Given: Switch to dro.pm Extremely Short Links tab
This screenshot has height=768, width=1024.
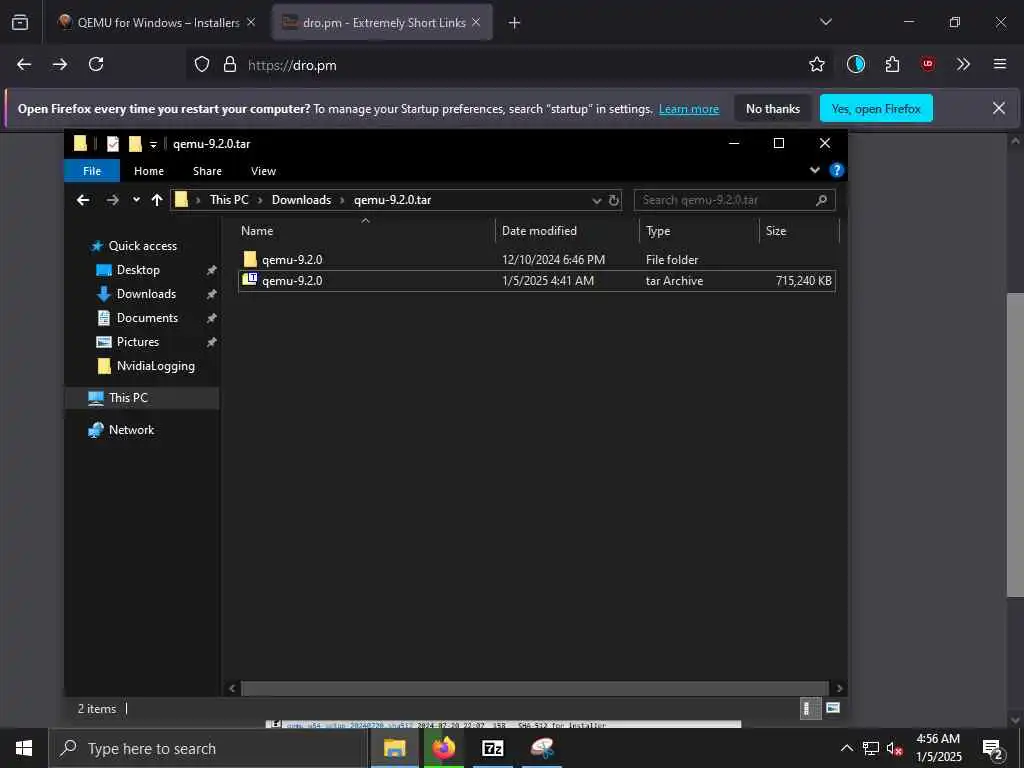Looking at the screenshot, I should 383,22.
